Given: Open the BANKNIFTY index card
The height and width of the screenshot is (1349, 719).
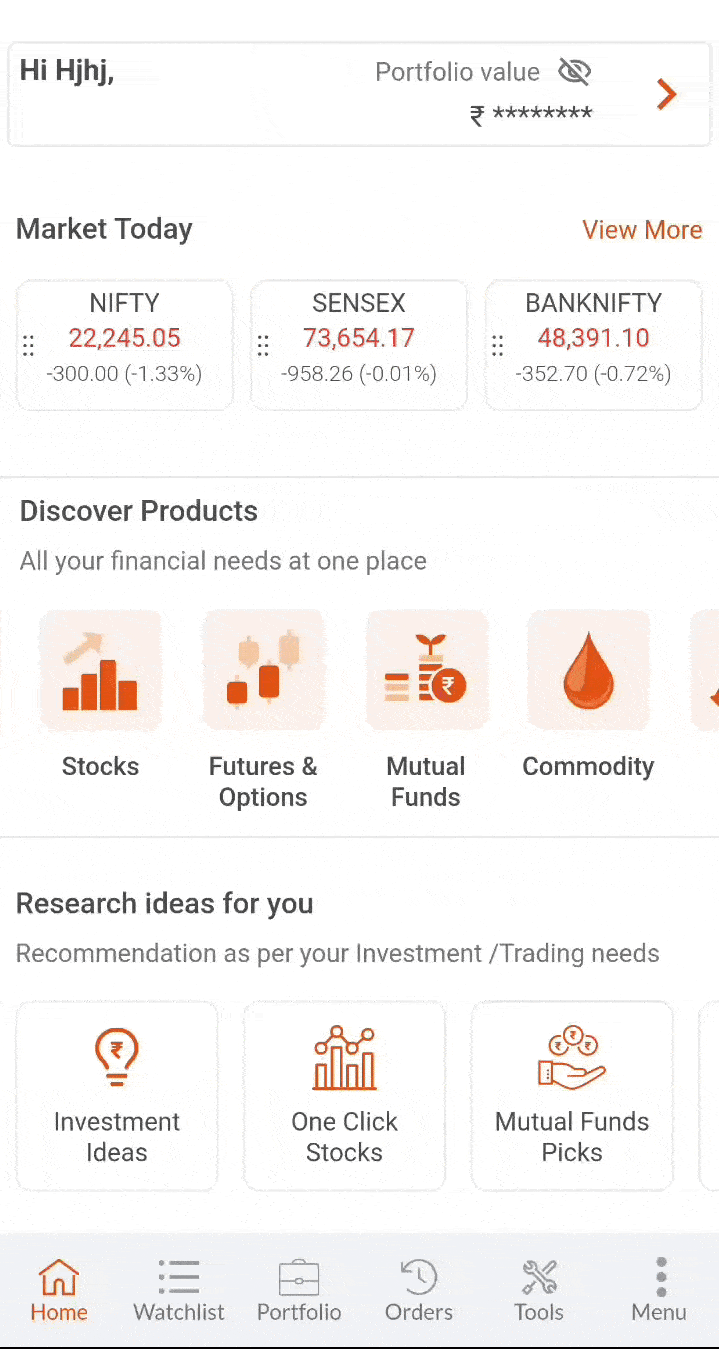Looking at the screenshot, I should [594, 340].
